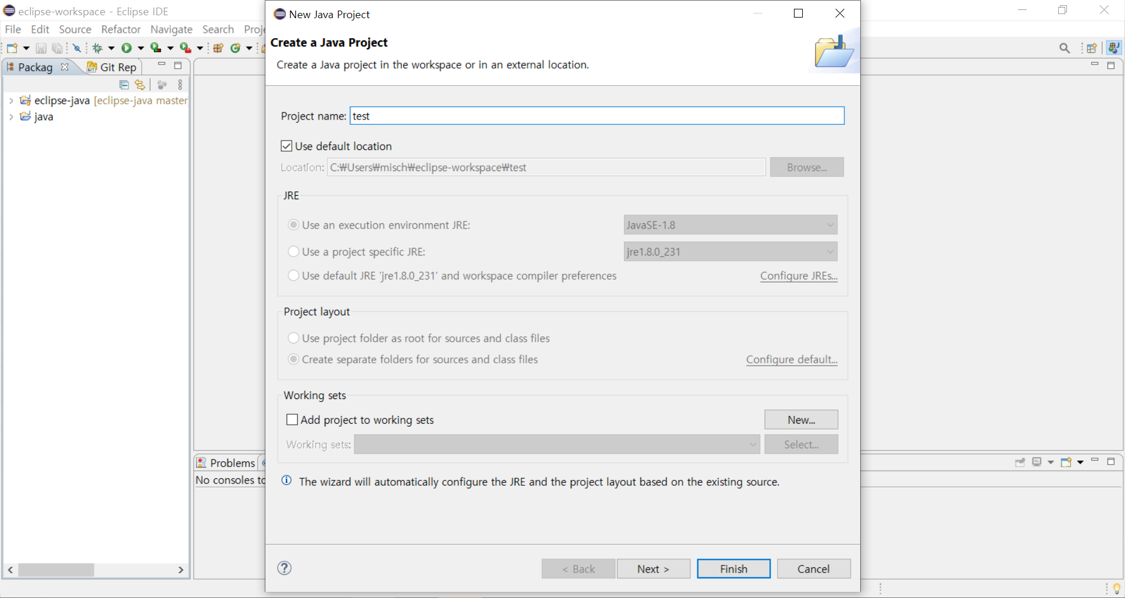The image size is (1125, 598).
Task: Open the Navigate menu
Action: pos(171,29)
